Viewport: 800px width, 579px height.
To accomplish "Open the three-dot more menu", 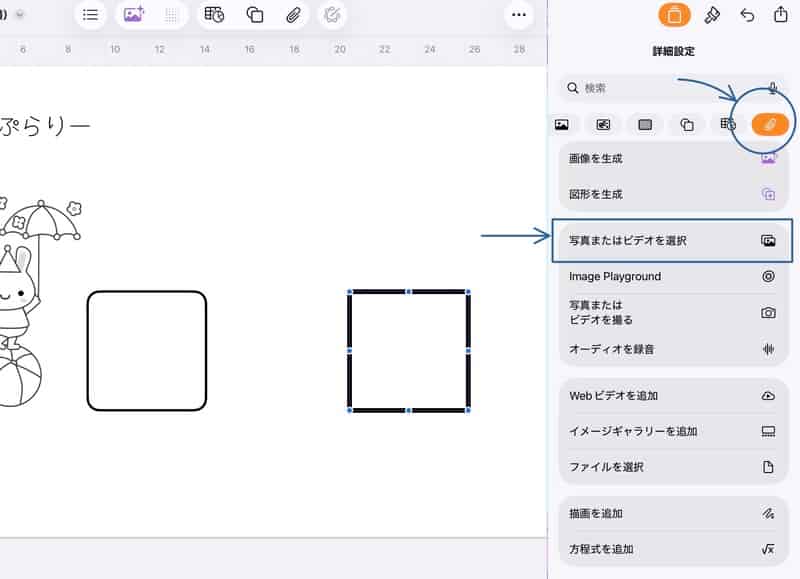I will pyautogui.click(x=519, y=15).
